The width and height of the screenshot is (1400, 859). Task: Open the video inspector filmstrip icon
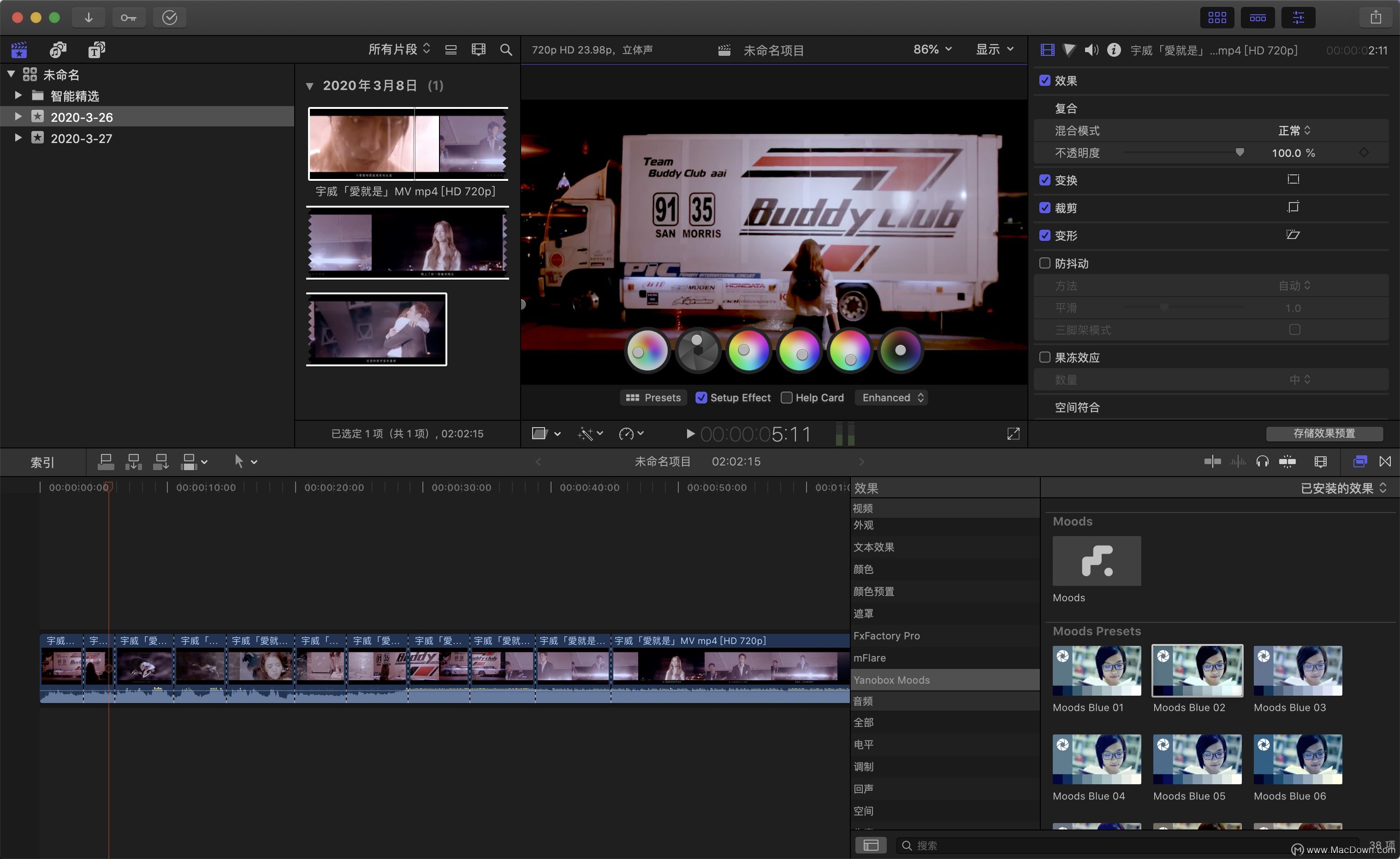point(1047,50)
